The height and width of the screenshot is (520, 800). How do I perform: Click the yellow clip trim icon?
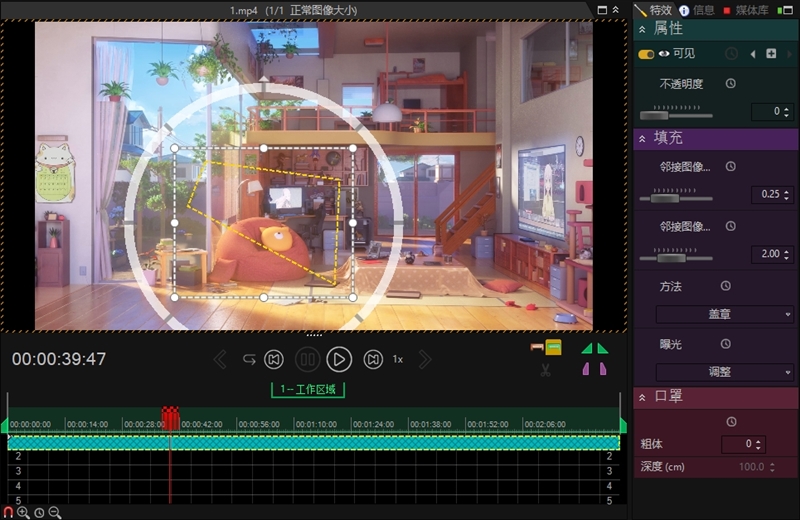click(x=553, y=347)
